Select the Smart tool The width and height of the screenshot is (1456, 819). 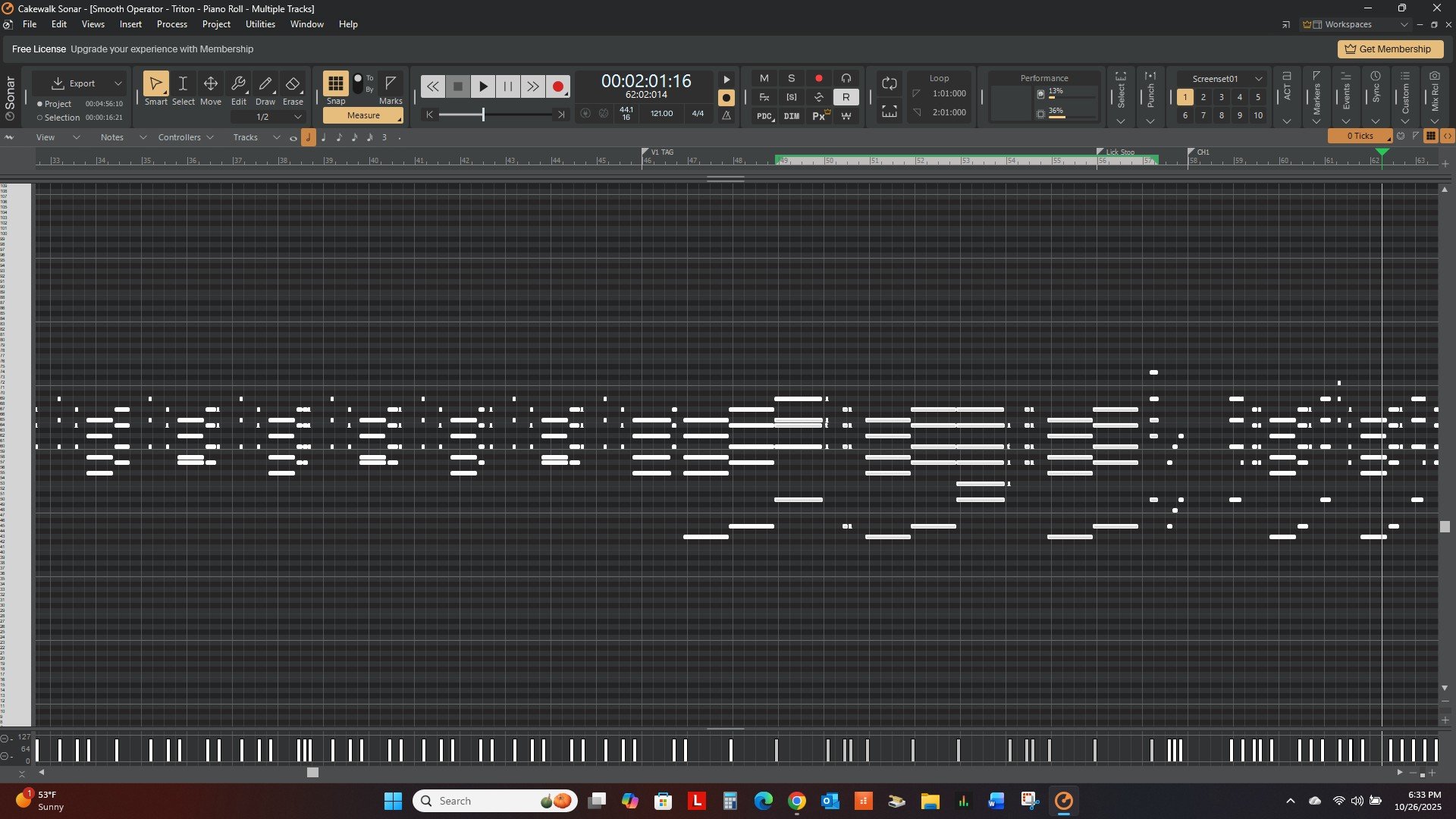pyautogui.click(x=155, y=84)
